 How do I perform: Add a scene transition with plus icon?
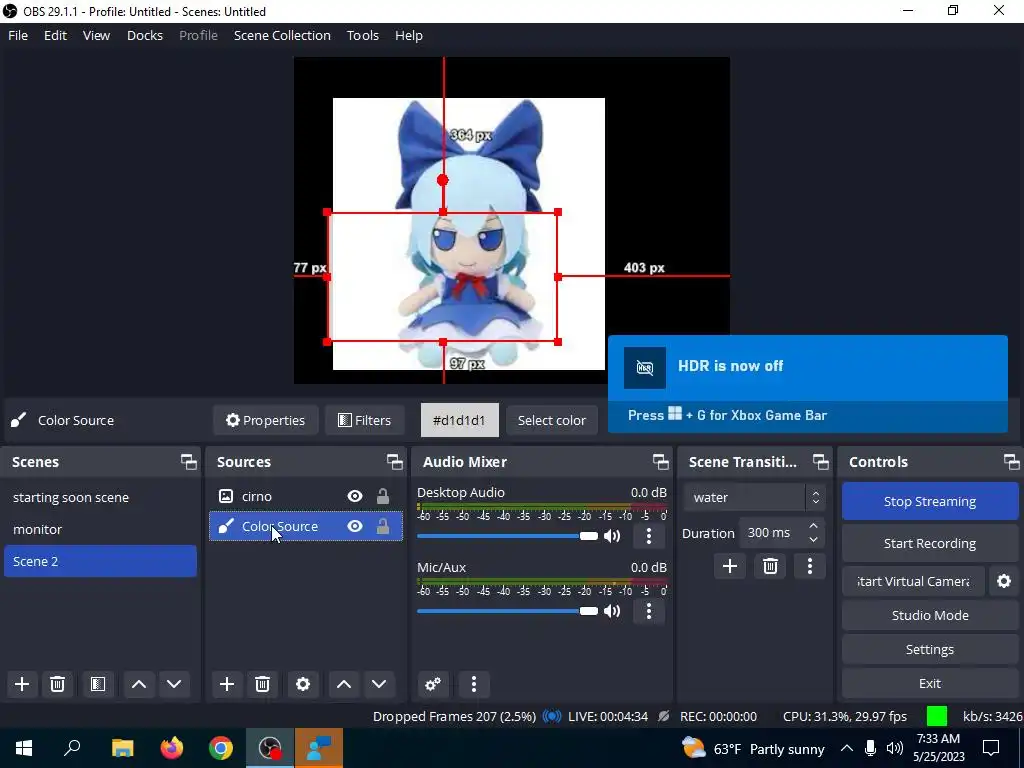(729, 566)
